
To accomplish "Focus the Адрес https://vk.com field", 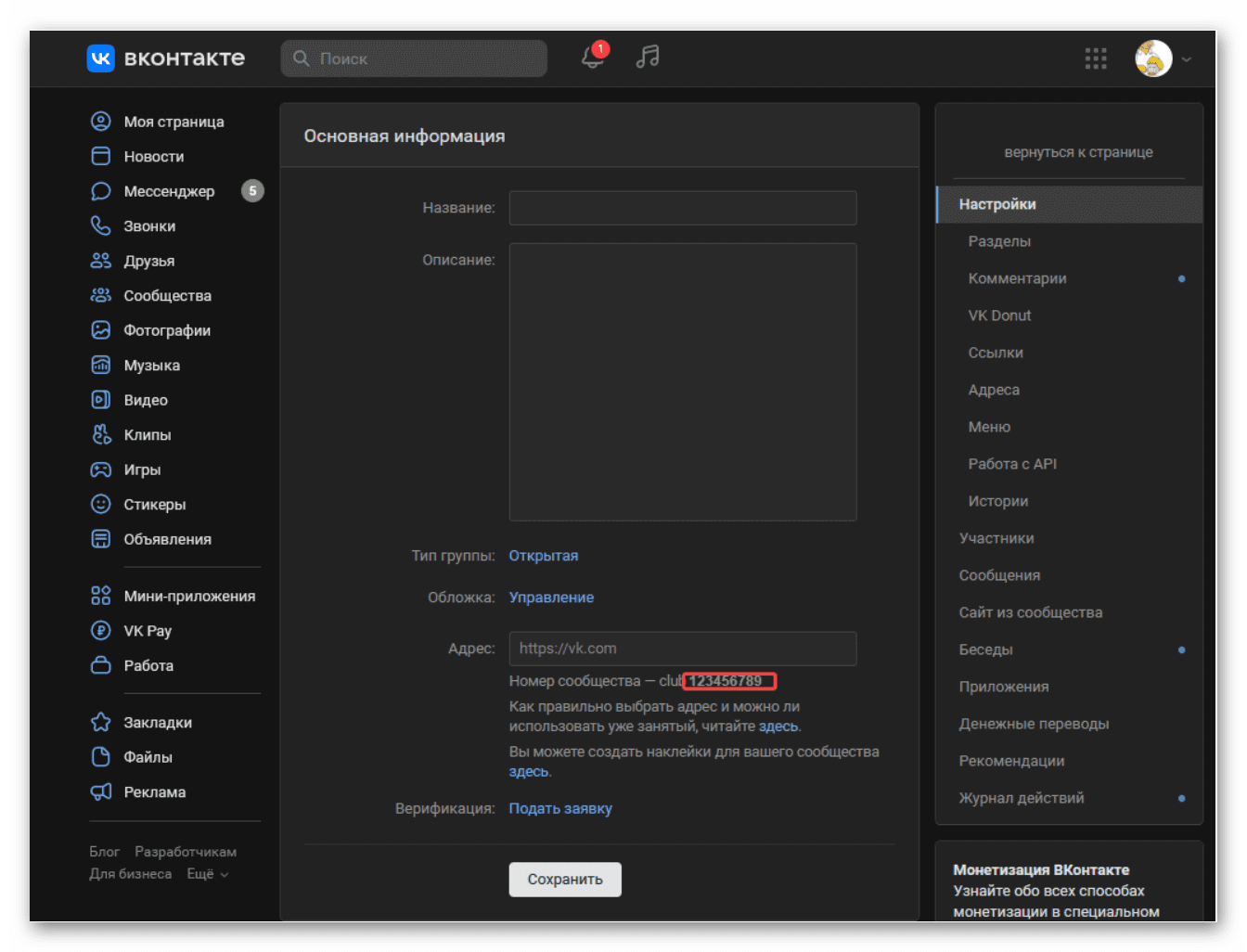I will pos(683,649).
